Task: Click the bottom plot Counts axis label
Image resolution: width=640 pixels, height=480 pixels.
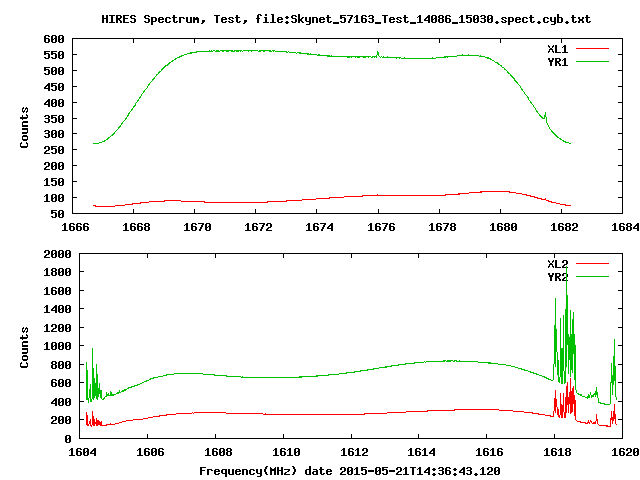Action: pos(24,347)
